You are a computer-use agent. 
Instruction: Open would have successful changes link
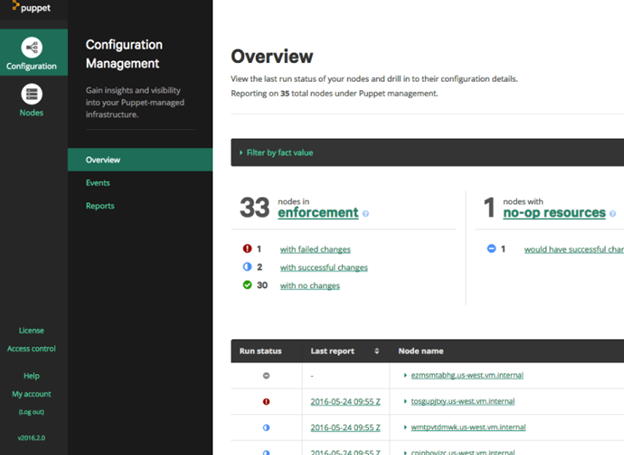tap(574, 249)
